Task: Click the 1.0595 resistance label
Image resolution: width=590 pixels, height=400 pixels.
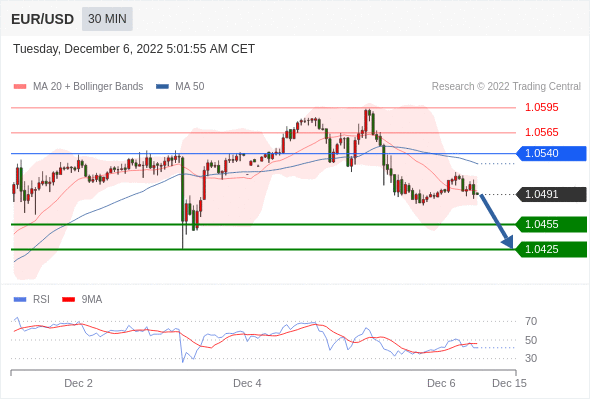Action: [x=542, y=108]
